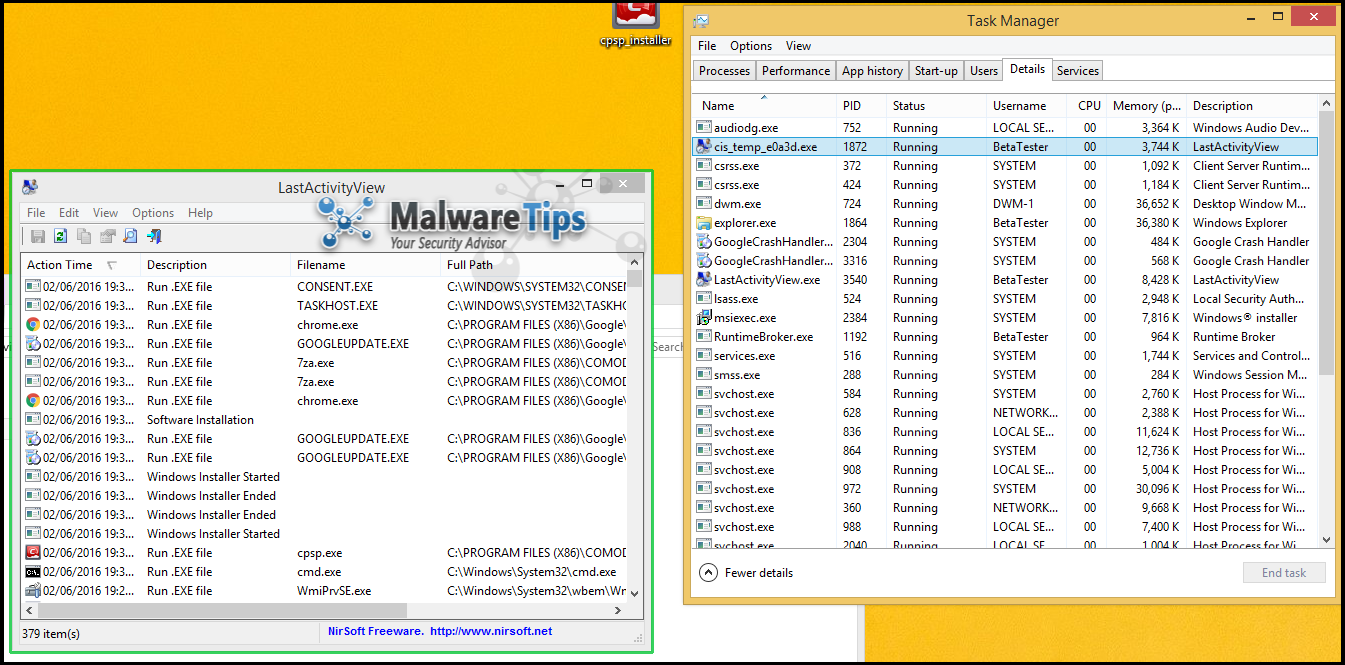The height and width of the screenshot is (665, 1345).
Task: Click the services.exe process icon
Action: [x=704, y=356]
